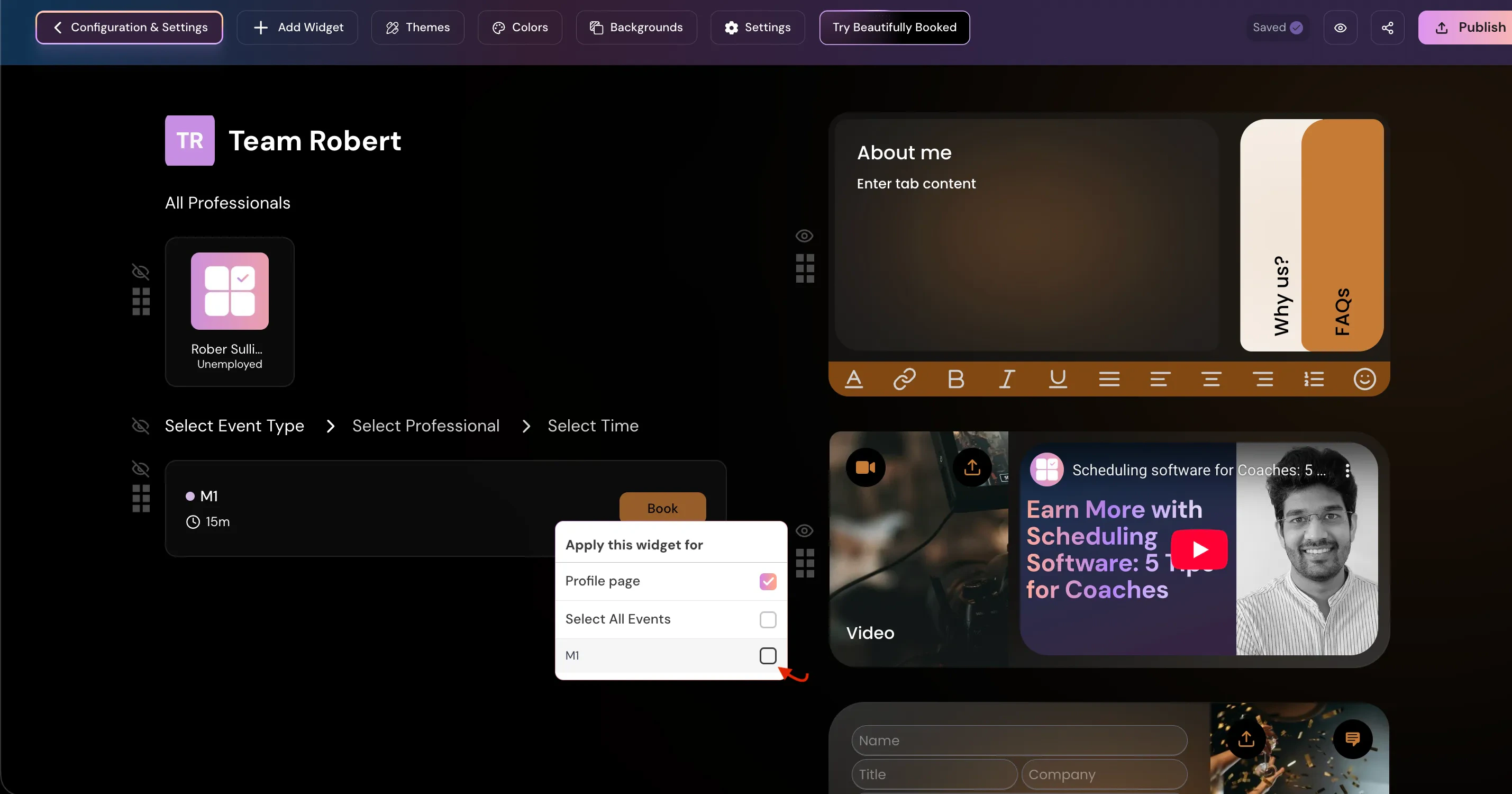Click the video camera icon

coord(865,467)
